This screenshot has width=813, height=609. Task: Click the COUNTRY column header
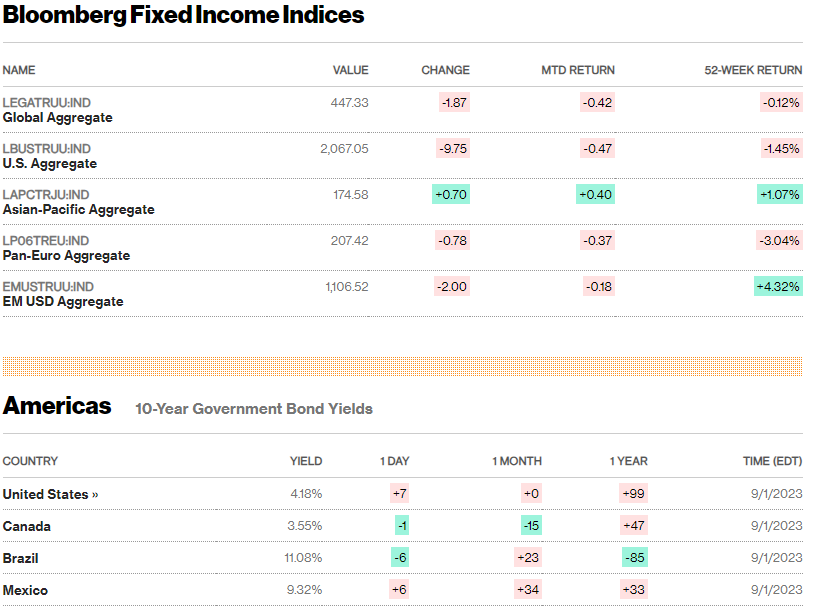pos(30,461)
